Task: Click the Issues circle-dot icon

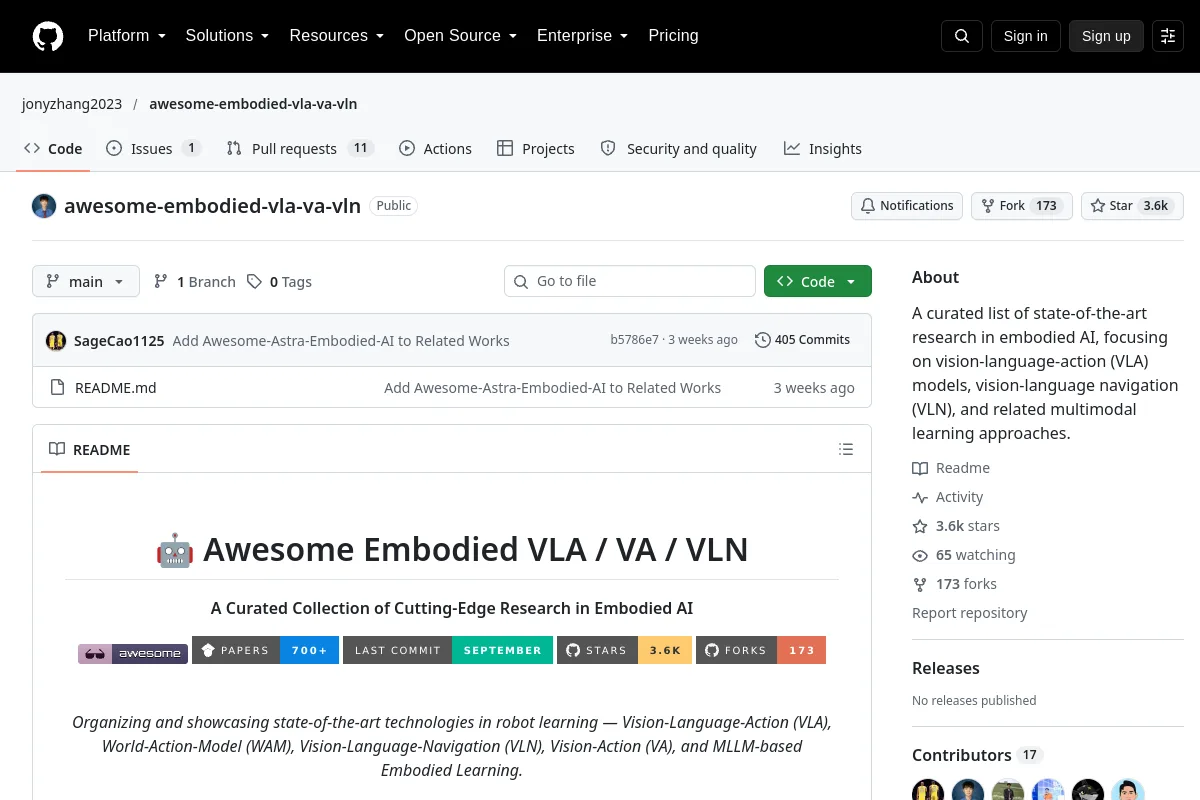Action: [x=114, y=148]
